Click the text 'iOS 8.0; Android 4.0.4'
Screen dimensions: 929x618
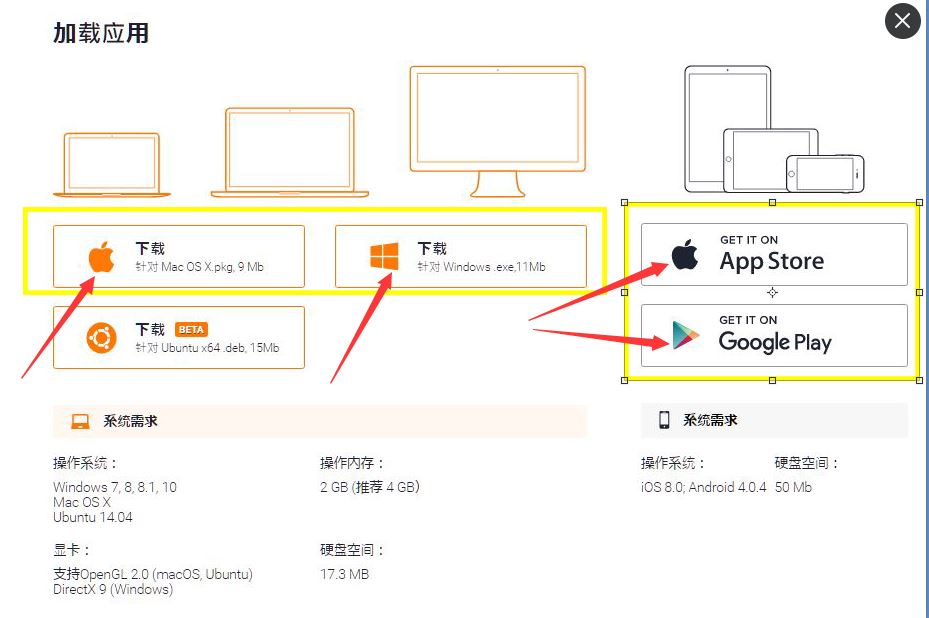point(703,487)
